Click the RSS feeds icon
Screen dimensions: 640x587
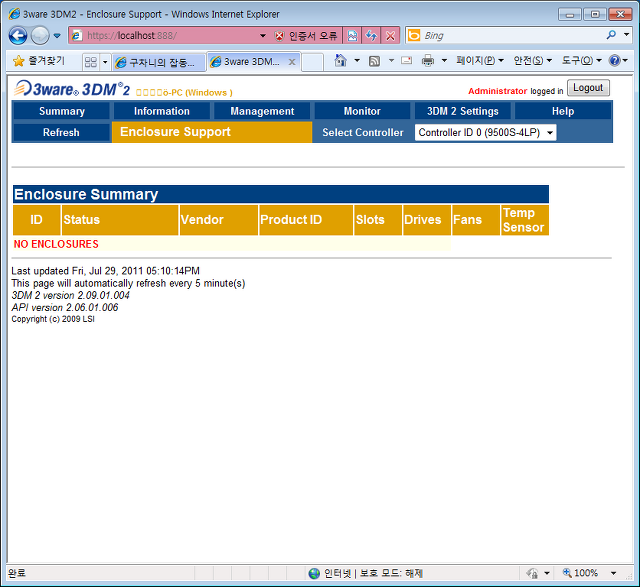click(374, 61)
